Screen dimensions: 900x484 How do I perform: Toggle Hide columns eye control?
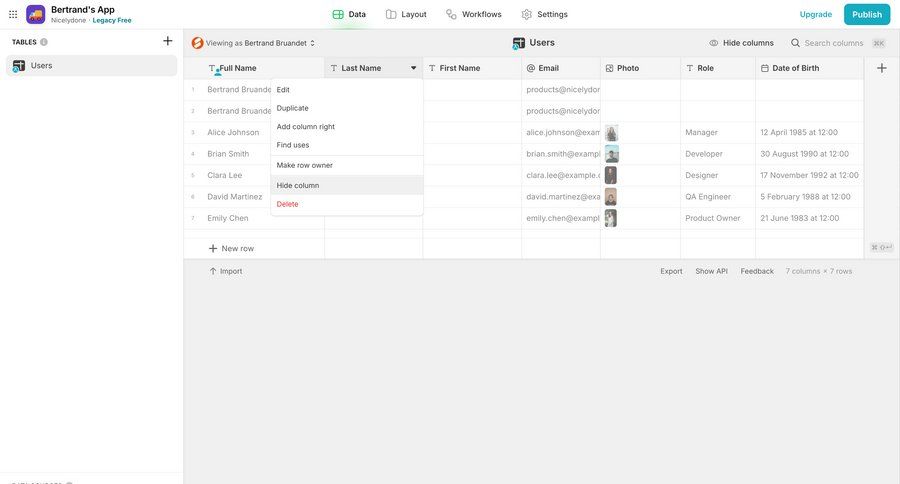pos(741,43)
